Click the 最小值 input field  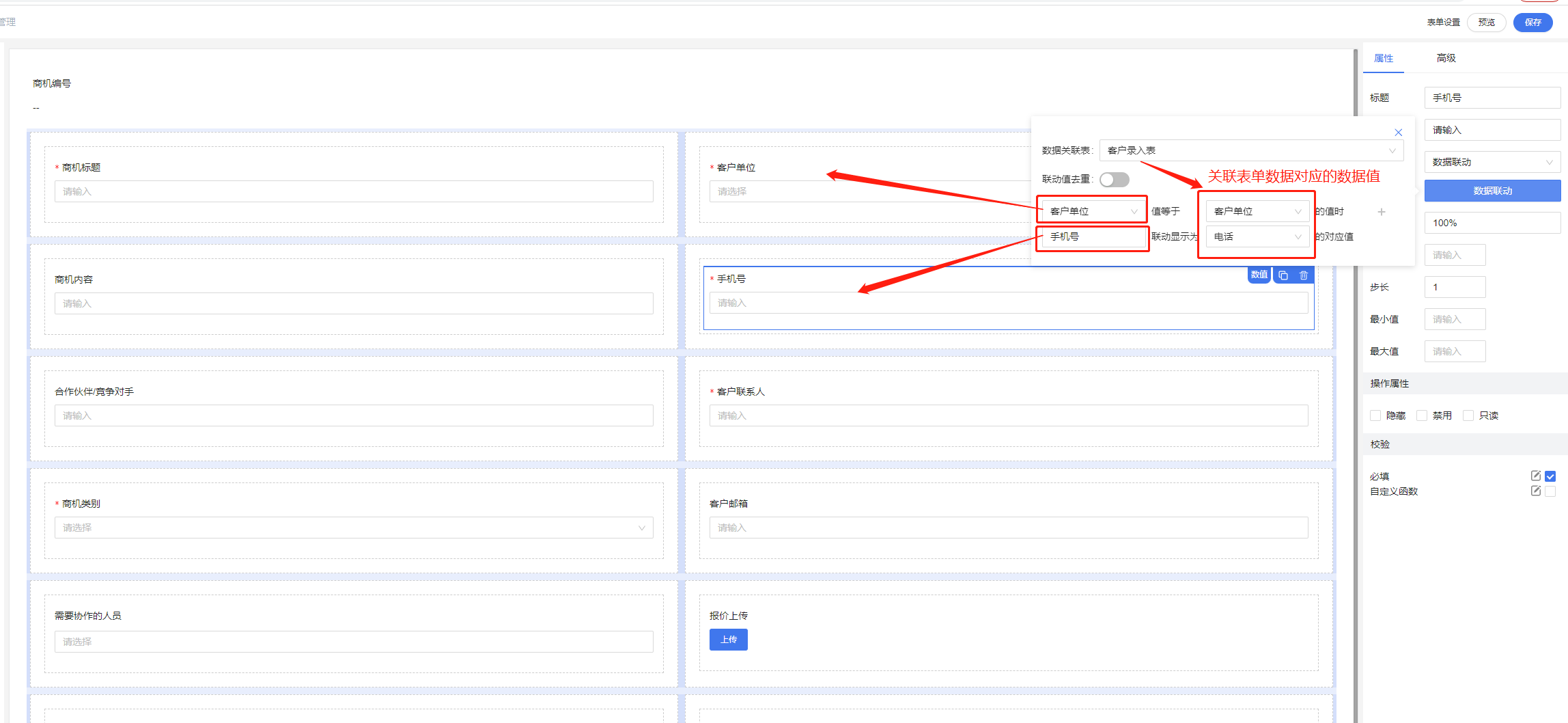pyautogui.click(x=1455, y=319)
